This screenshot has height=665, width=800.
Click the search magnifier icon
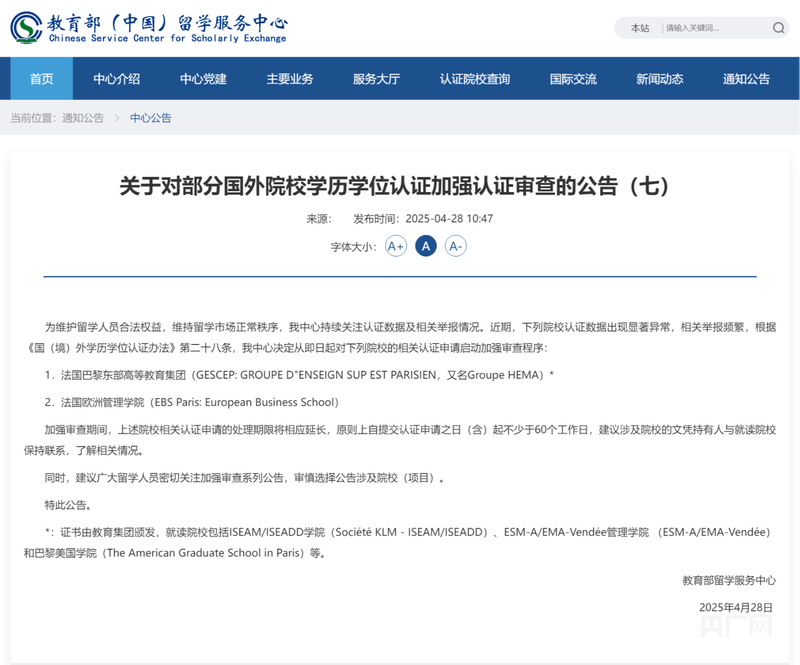(778, 28)
